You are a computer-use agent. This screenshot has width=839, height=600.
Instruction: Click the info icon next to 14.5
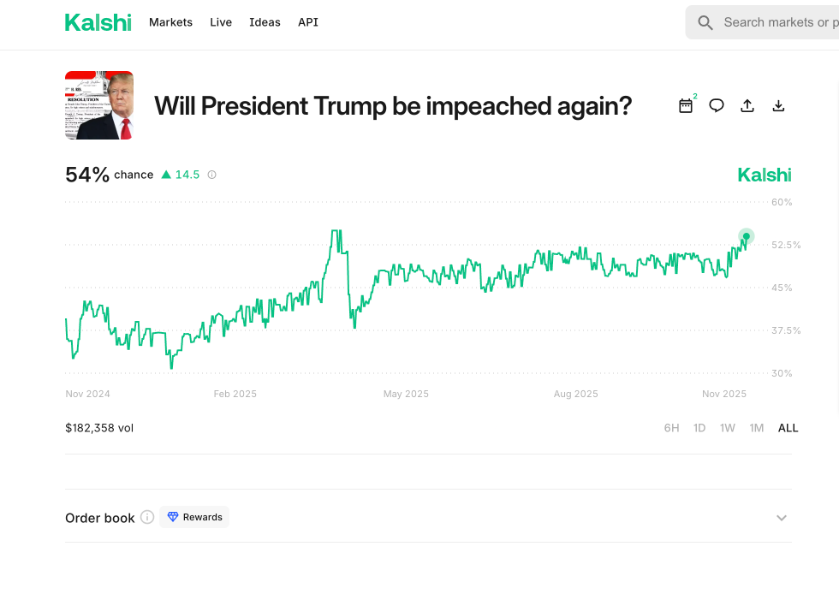tap(212, 175)
